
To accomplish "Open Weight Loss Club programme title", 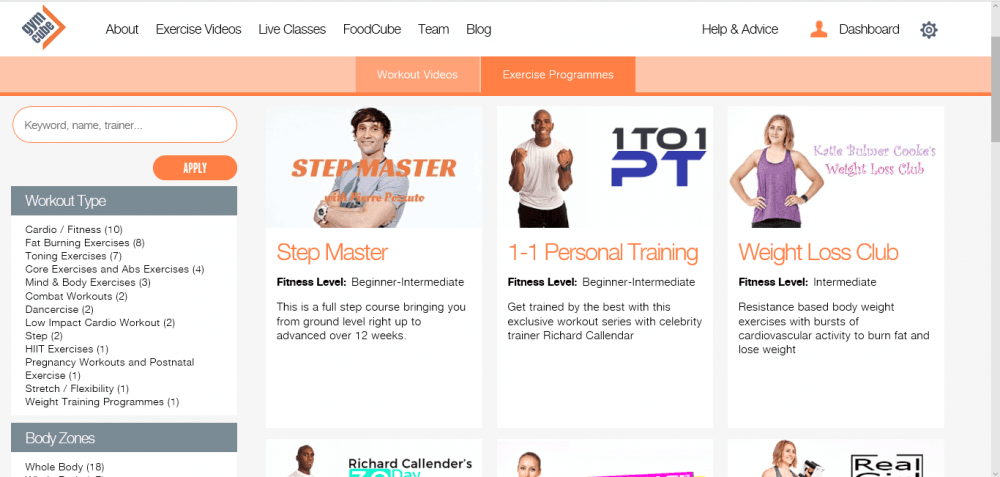I will tap(818, 253).
